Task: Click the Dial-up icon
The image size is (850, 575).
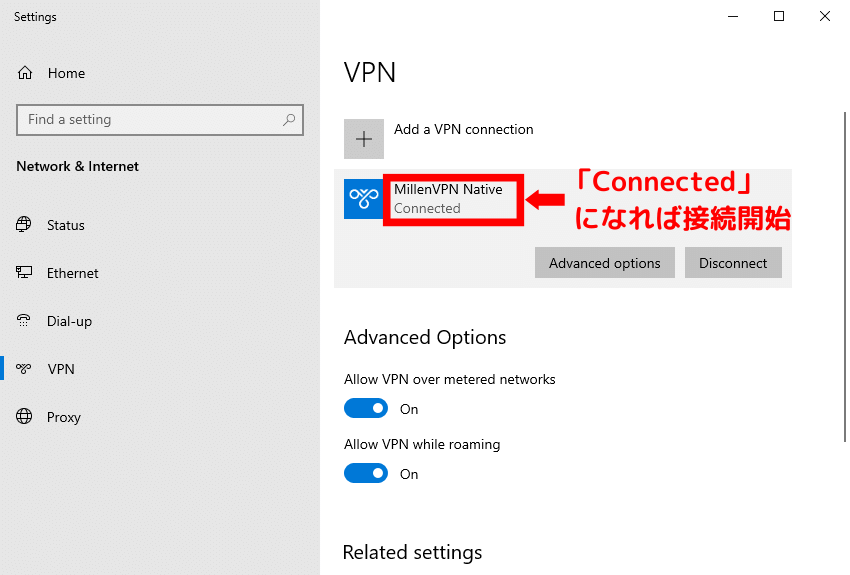Action: click(25, 321)
